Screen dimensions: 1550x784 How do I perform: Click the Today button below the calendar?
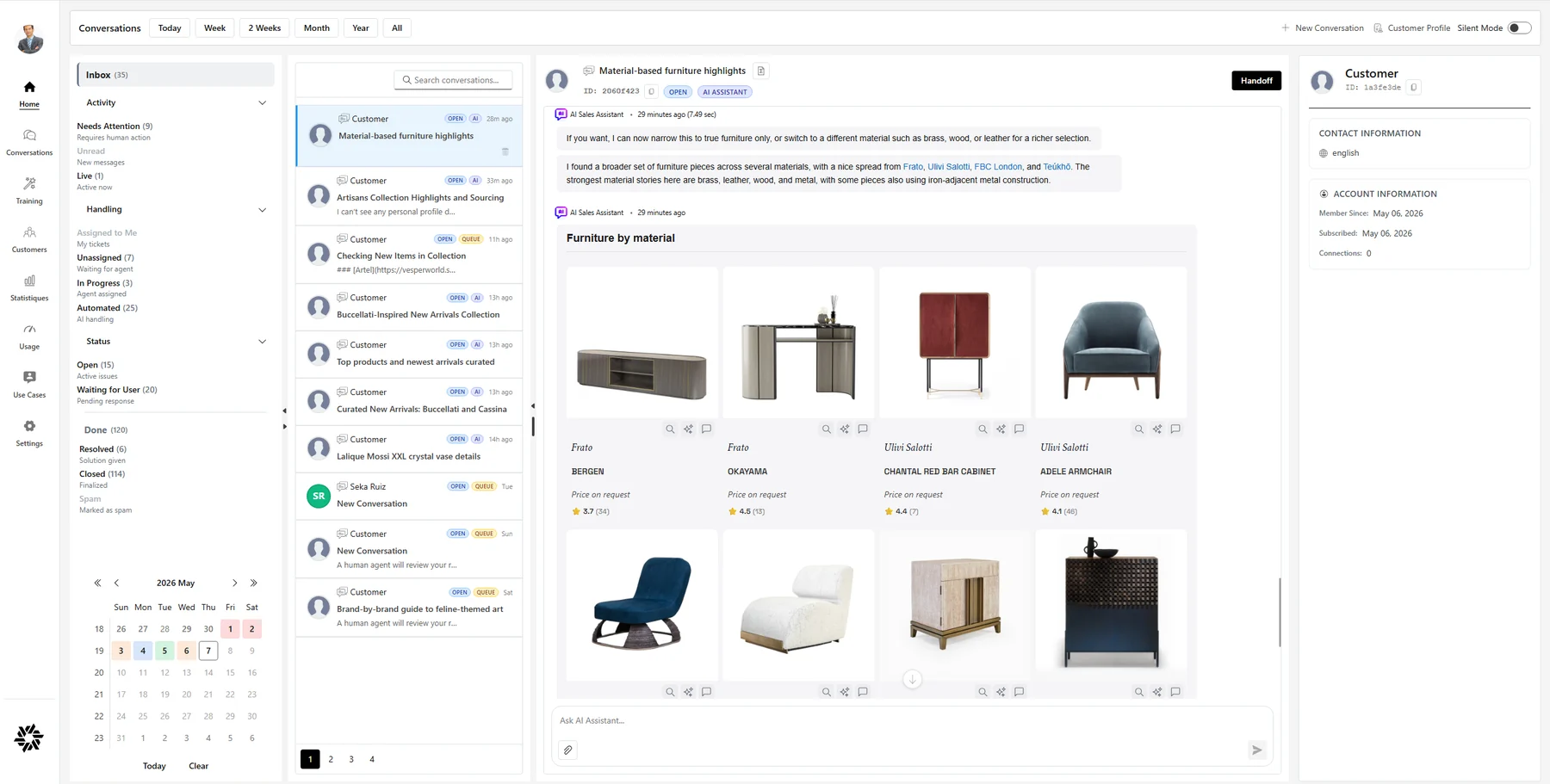[154, 766]
